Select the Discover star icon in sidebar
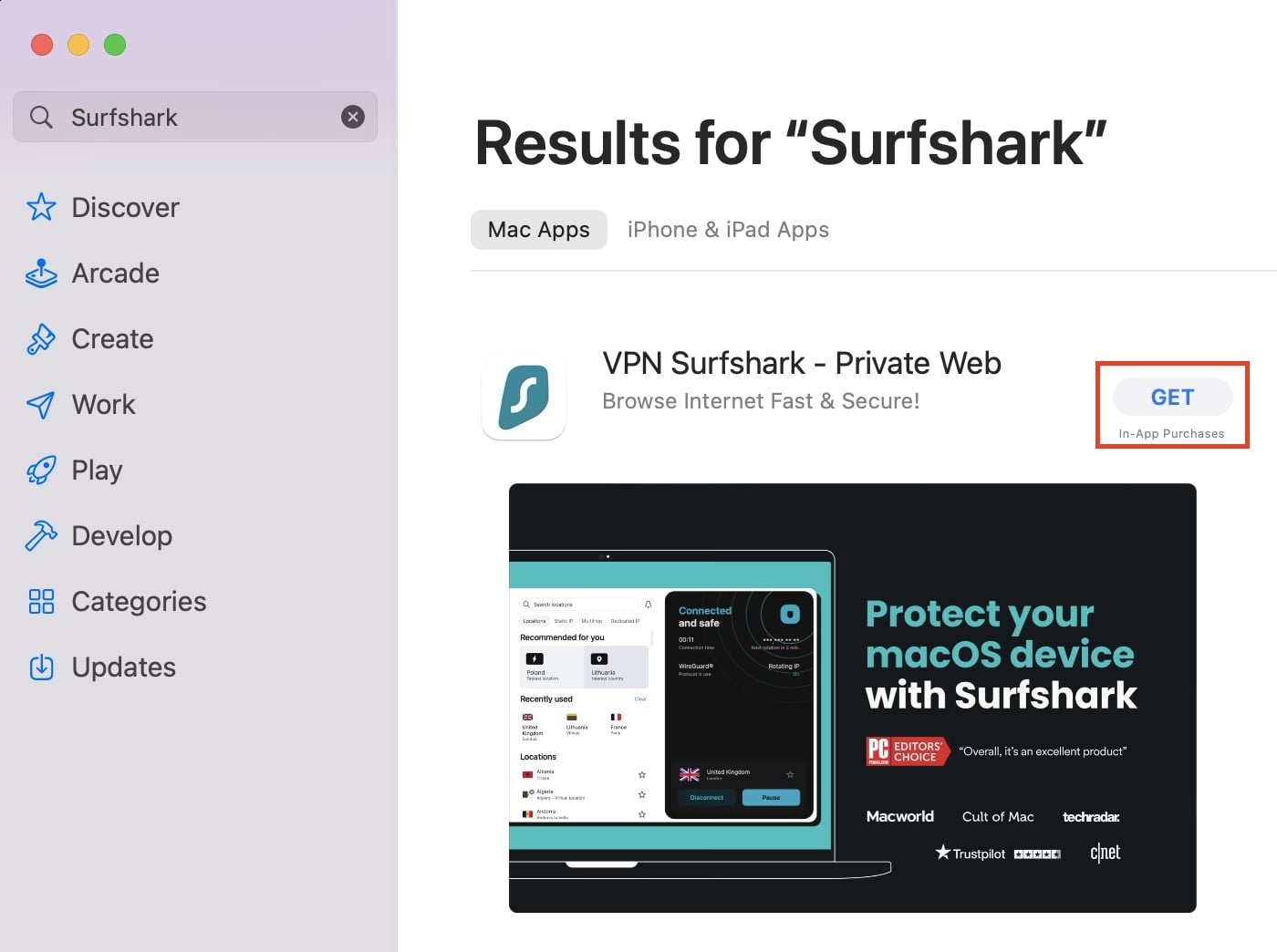Viewport: 1277px width, 952px height. pyautogui.click(x=41, y=207)
